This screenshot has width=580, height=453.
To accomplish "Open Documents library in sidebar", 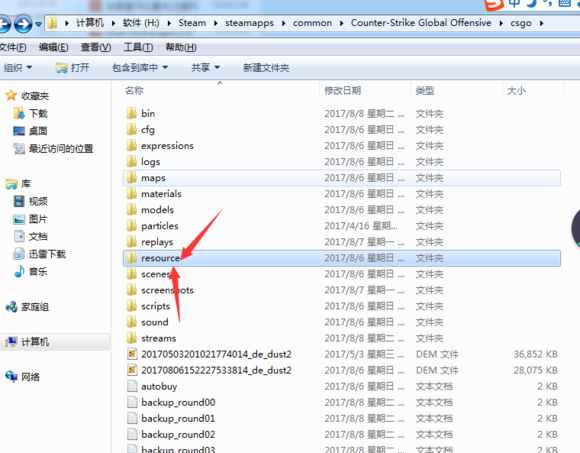I will [x=31, y=236].
